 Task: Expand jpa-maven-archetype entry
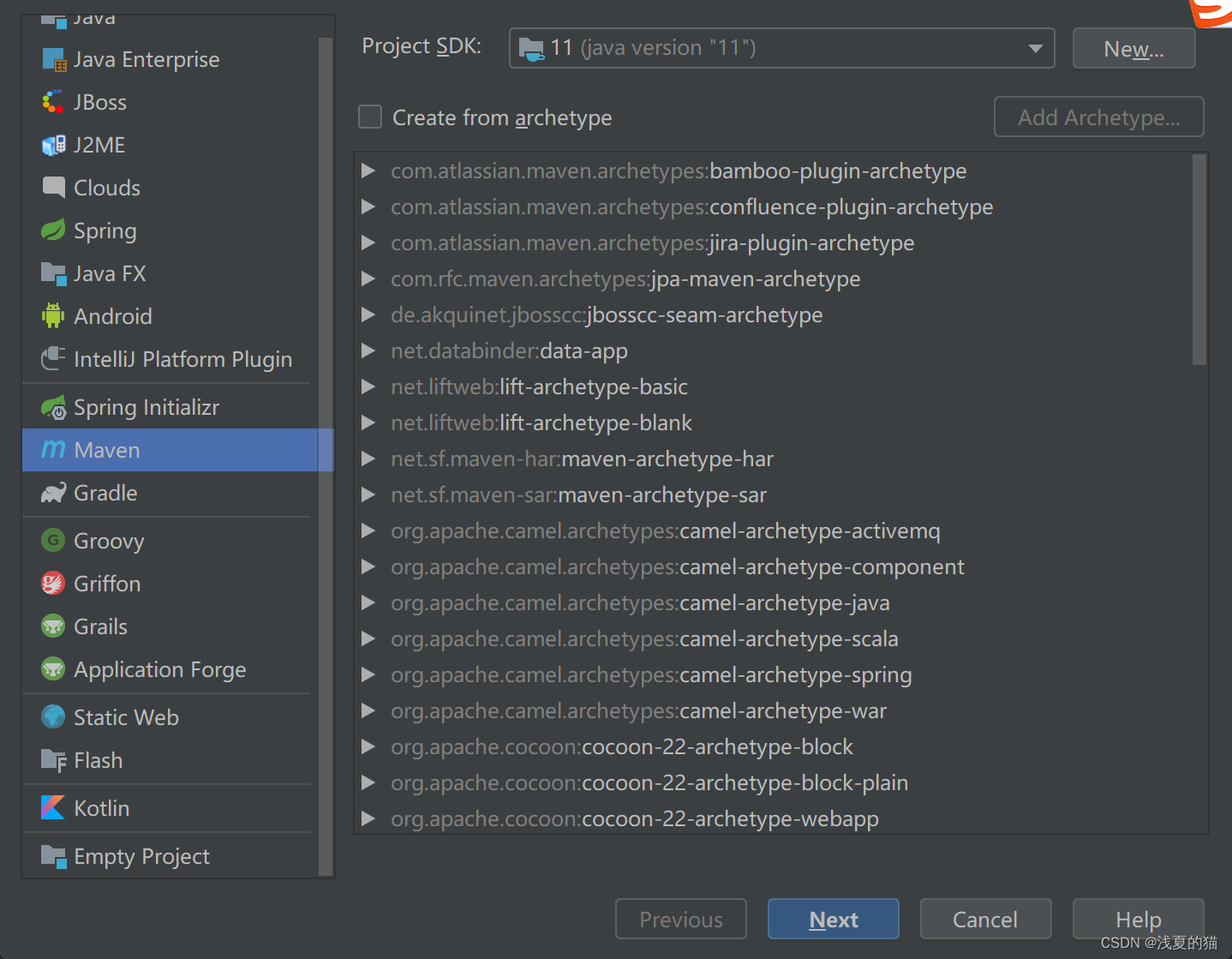(x=368, y=279)
